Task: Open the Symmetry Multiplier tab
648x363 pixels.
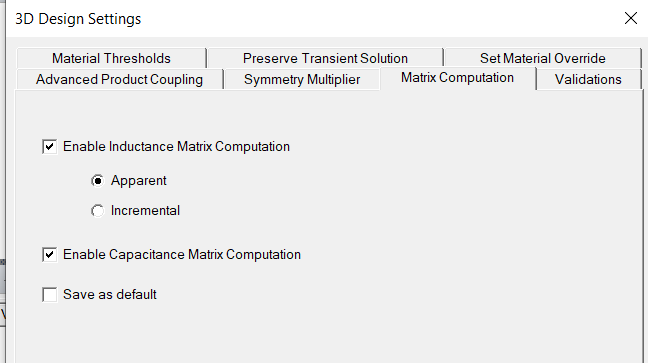Action: pos(302,79)
